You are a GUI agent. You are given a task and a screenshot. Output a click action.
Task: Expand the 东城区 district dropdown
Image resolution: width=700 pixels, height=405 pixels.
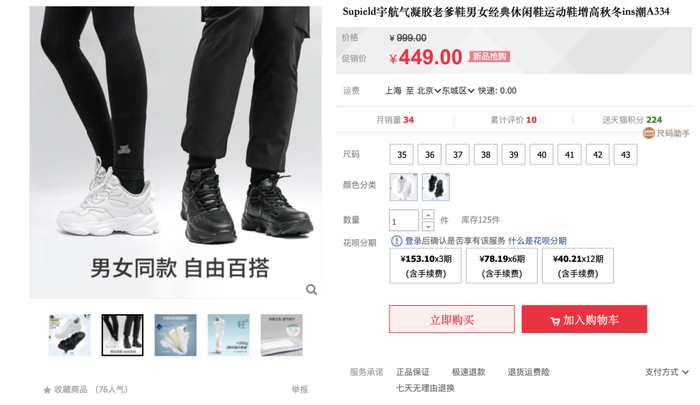[458, 91]
